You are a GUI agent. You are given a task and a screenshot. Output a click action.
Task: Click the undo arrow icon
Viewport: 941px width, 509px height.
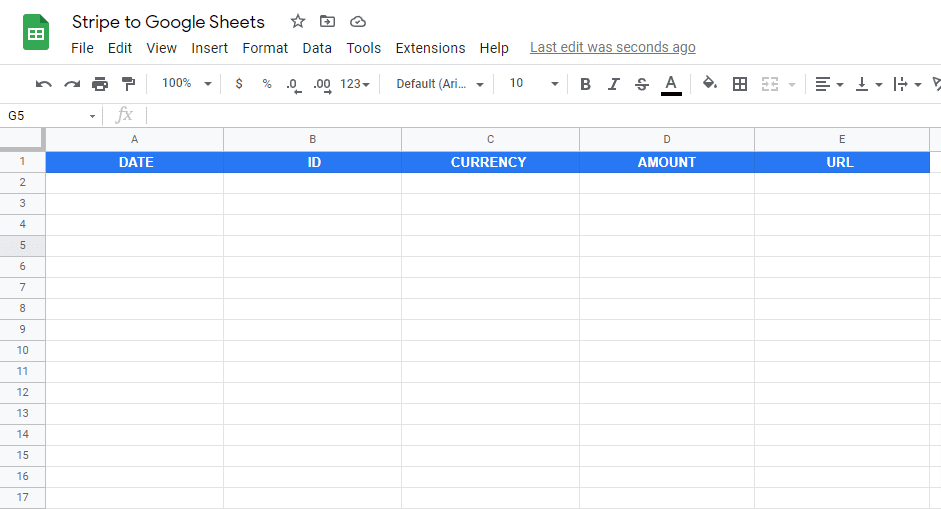tap(44, 84)
